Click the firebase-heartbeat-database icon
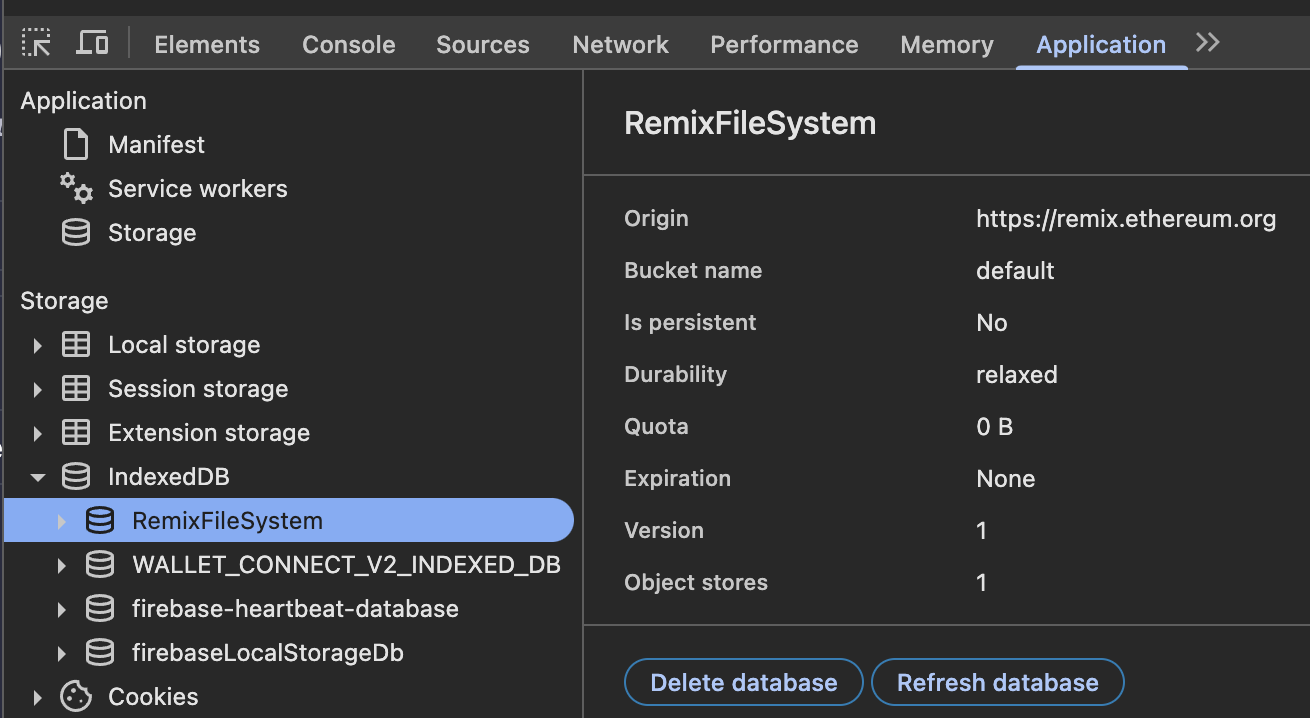 [x=100, y=609]
